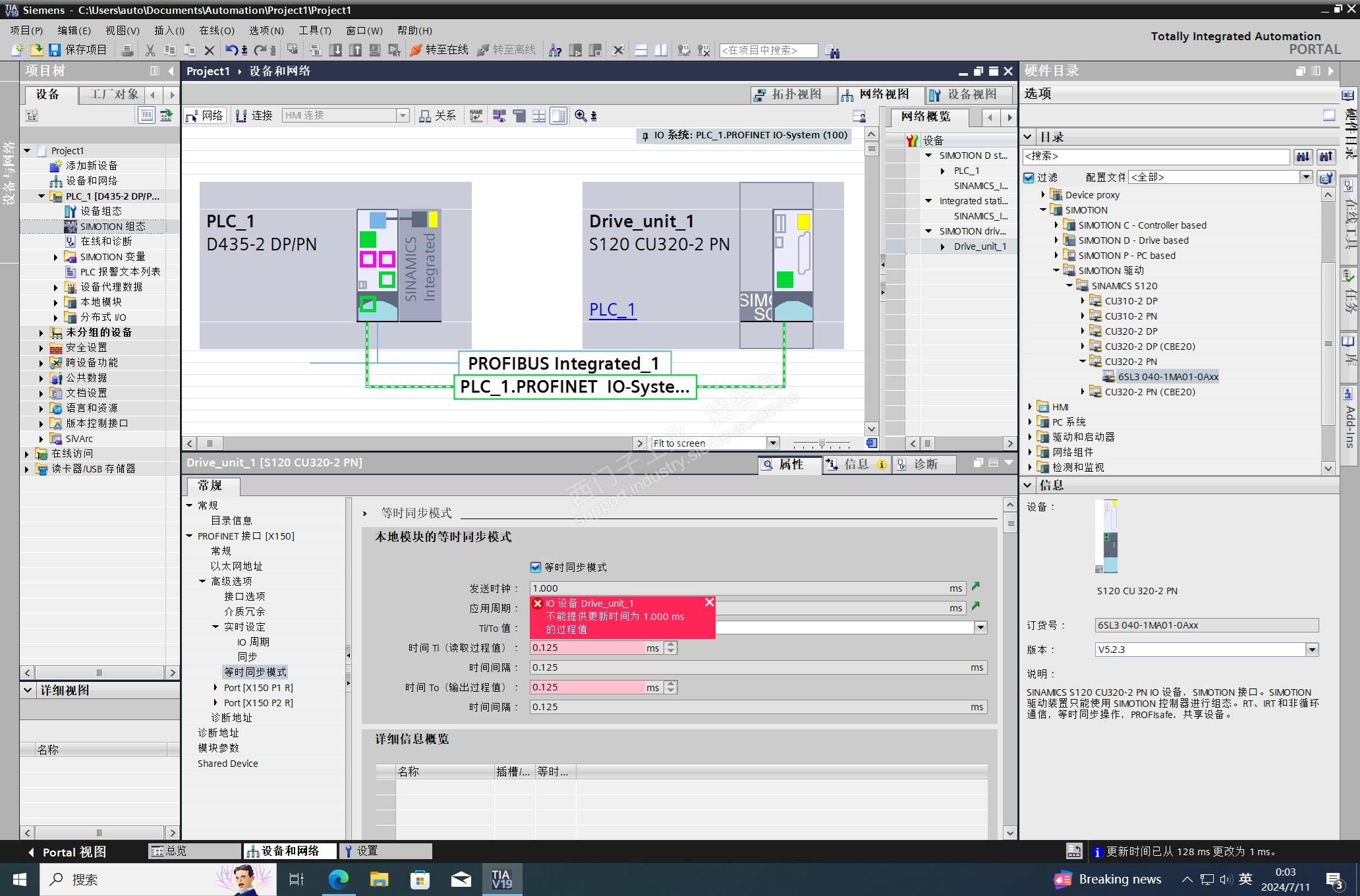Open the Fit to screen zoom dropdown

pyautogui.click(x=774, y=443)
